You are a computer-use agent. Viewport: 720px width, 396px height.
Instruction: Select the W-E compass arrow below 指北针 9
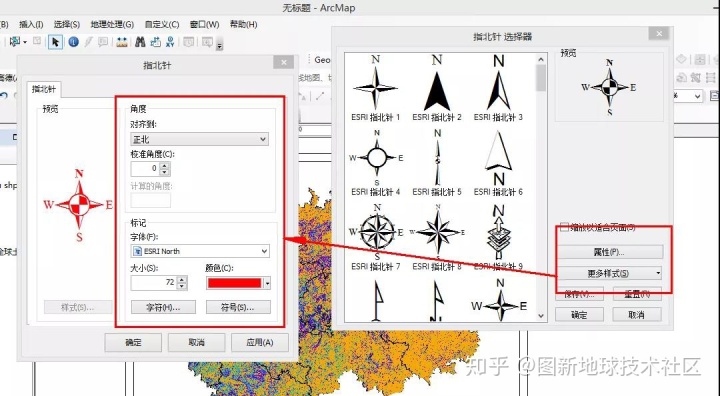(x=501, y=300)
